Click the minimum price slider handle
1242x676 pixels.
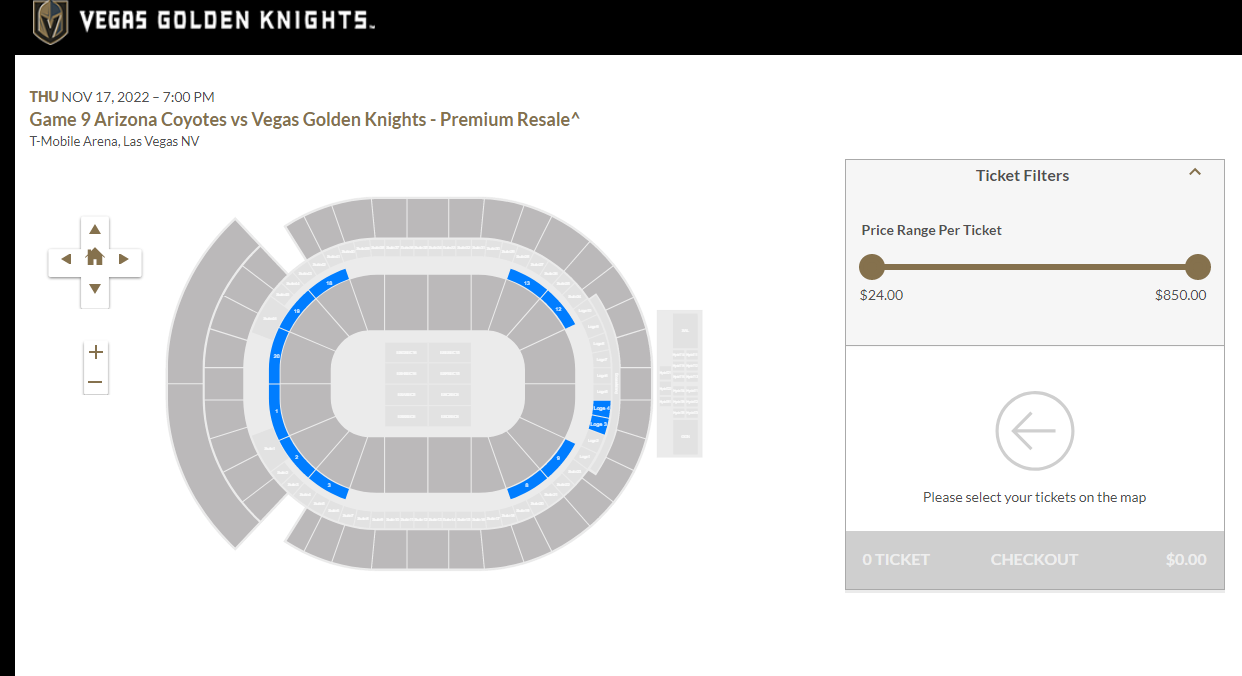click(872, 267)
